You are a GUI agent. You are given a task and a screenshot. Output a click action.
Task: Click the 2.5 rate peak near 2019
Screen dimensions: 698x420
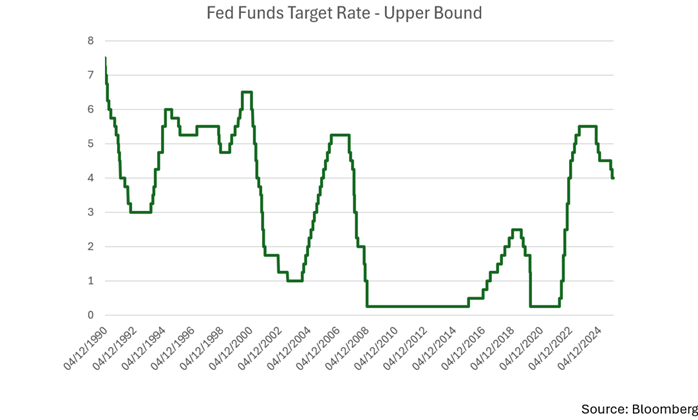[516, 229]
